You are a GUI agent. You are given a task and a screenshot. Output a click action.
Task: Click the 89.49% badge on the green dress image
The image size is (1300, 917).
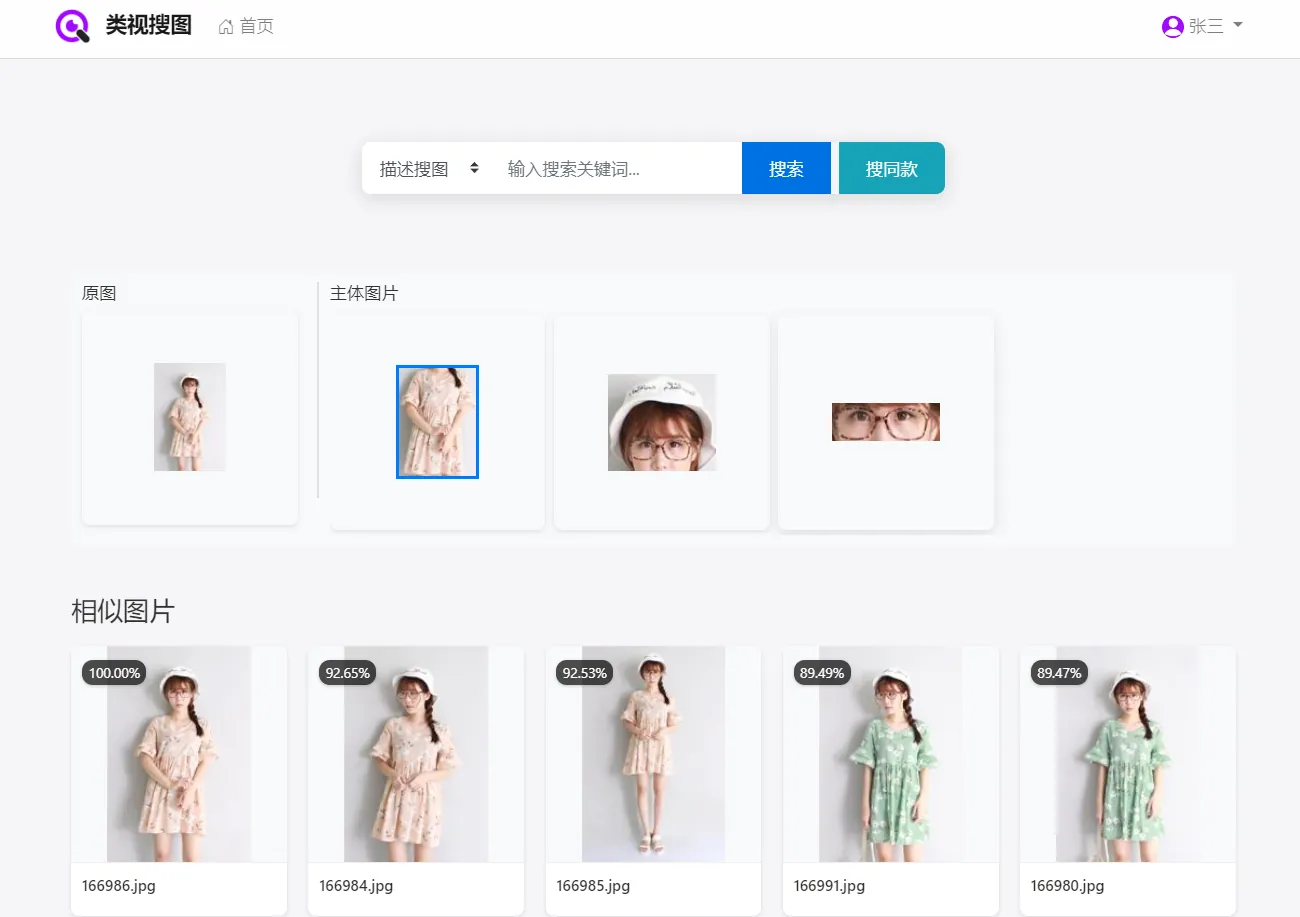point(821,673)
